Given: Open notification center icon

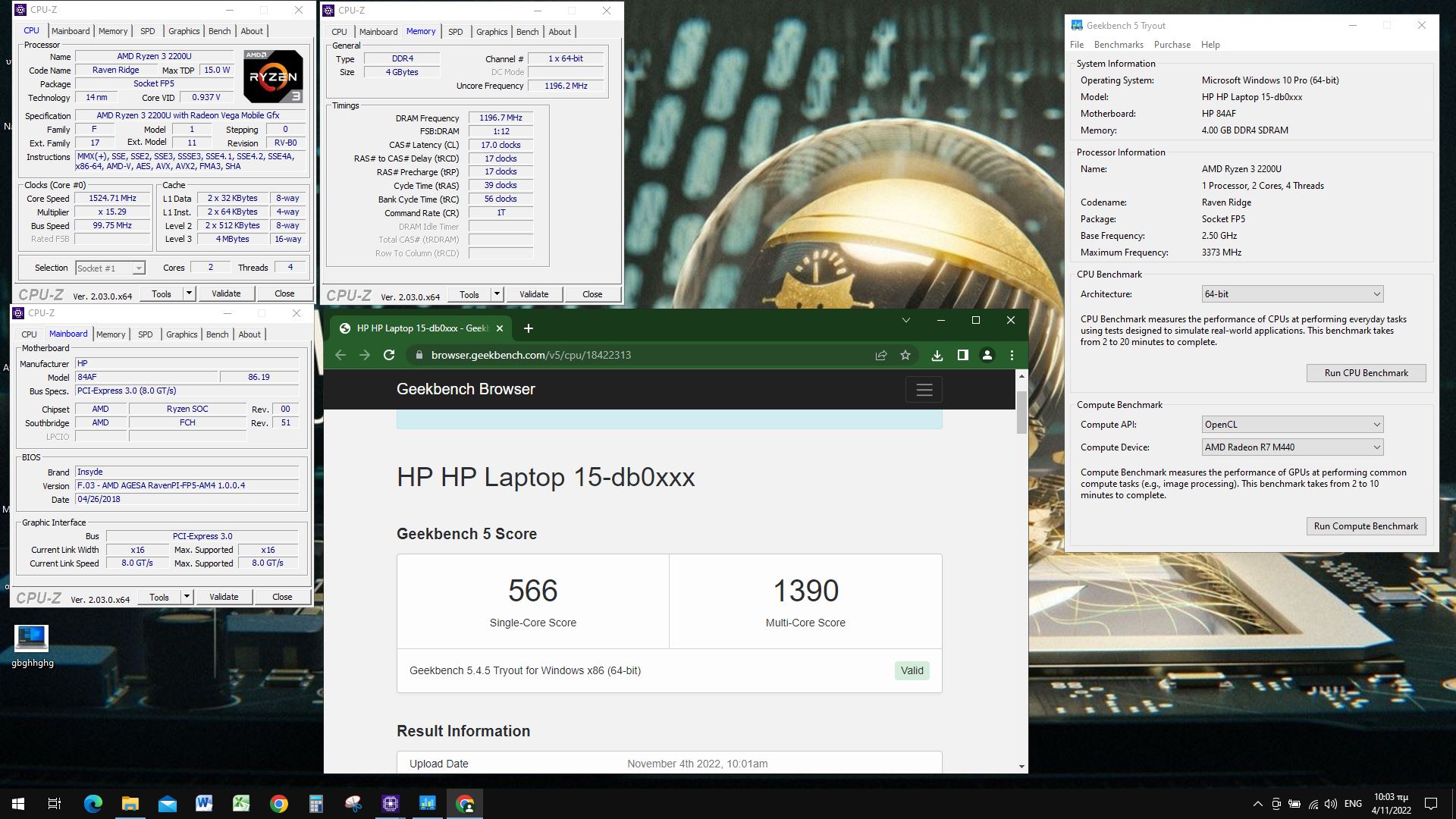Looking at the screenshot, I should point(1431,804).
